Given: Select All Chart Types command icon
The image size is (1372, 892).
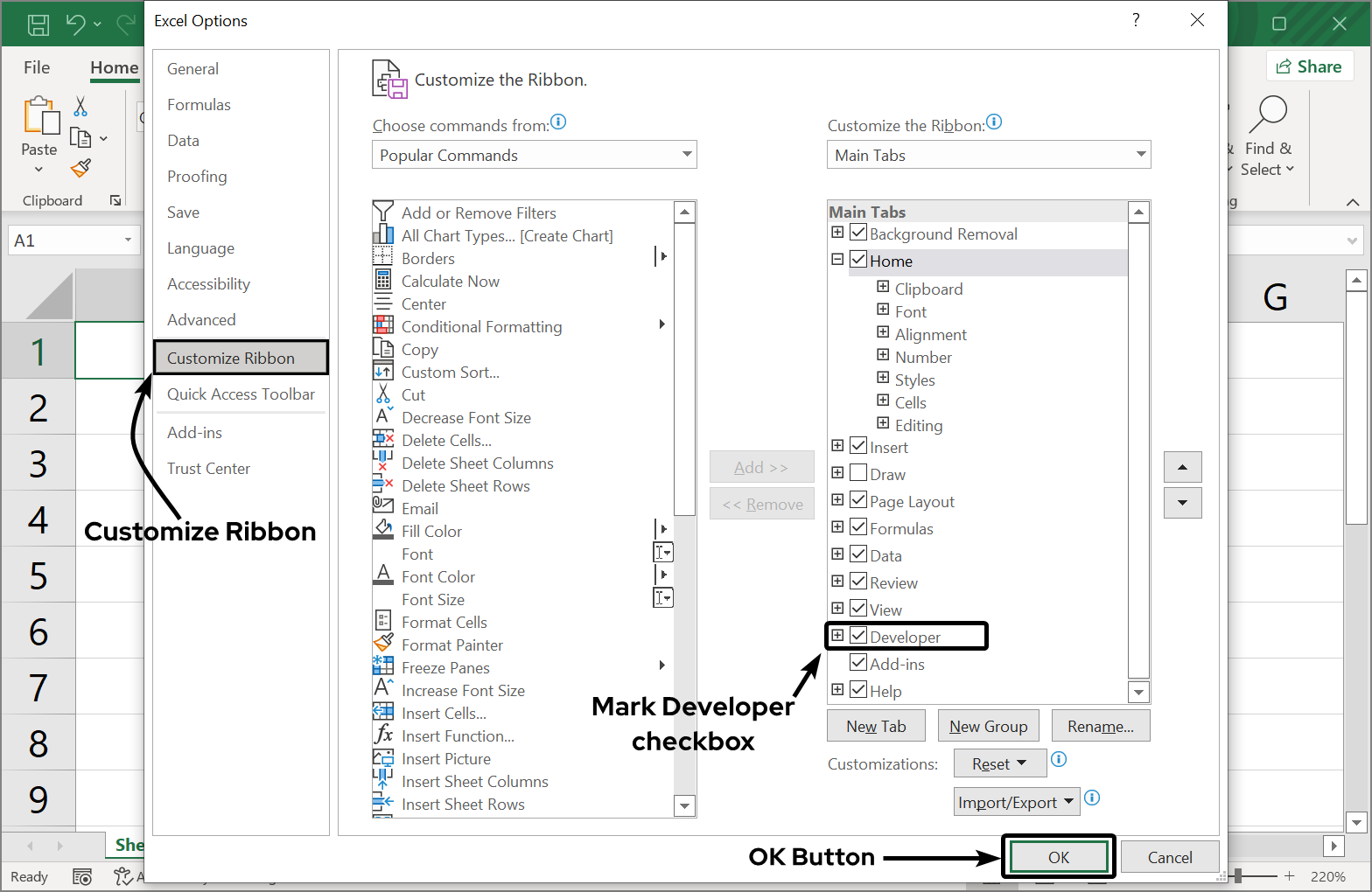Looking at the screenshot, I should point(383,234).
